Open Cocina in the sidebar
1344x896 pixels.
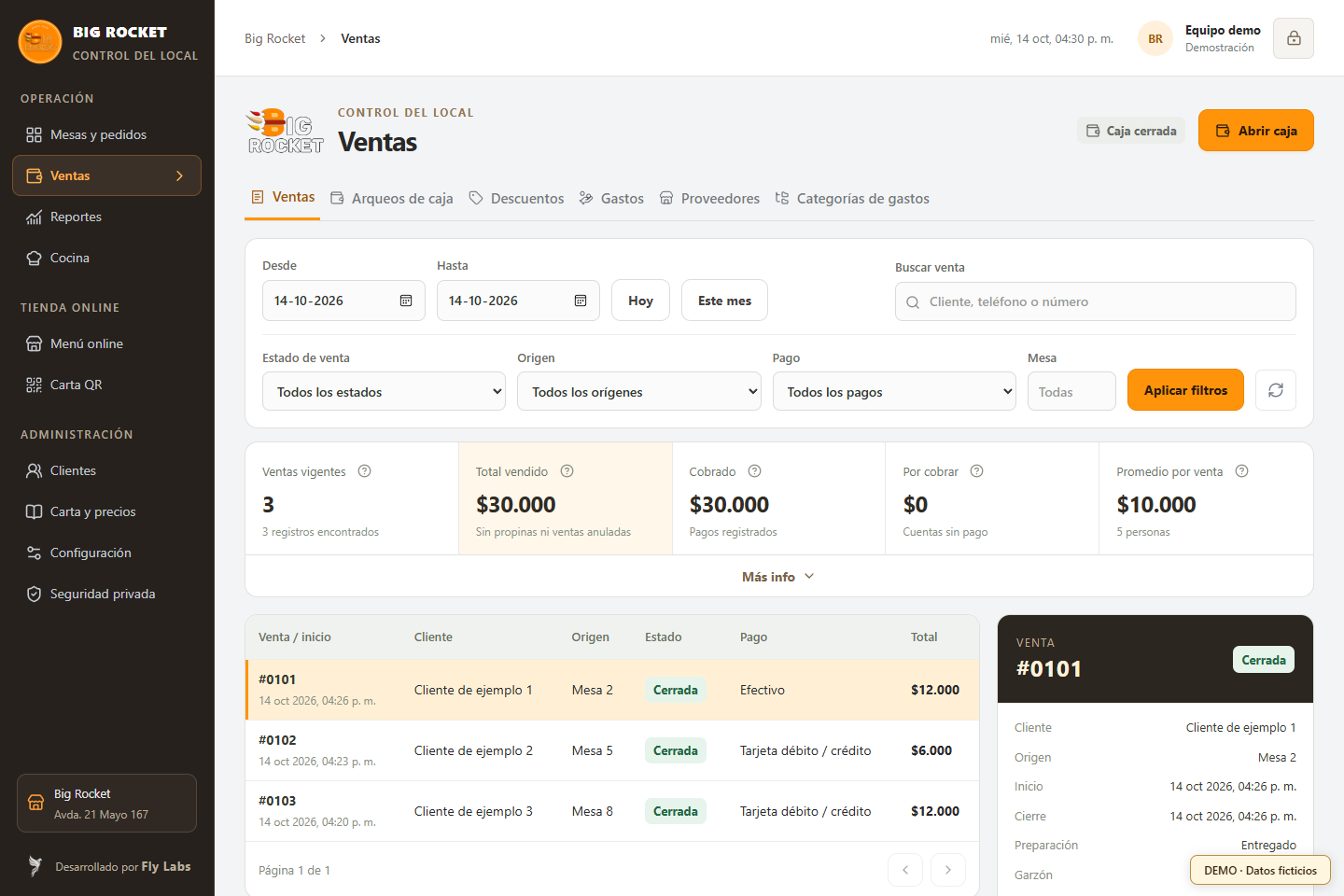coord(106,258)
